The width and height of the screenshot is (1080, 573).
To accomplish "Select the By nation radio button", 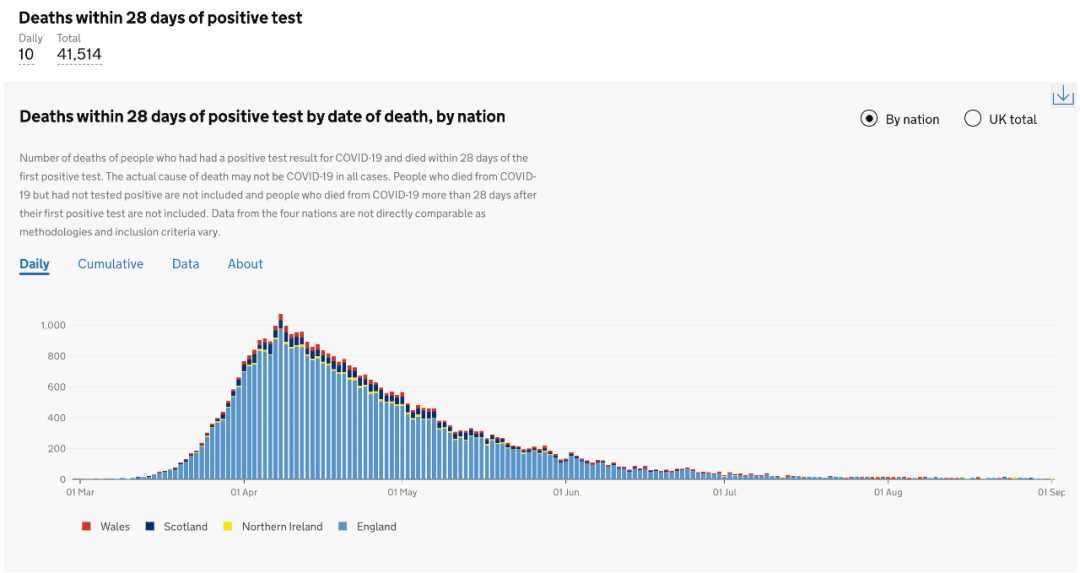I will pyautogui.click(x=869, y=119).
